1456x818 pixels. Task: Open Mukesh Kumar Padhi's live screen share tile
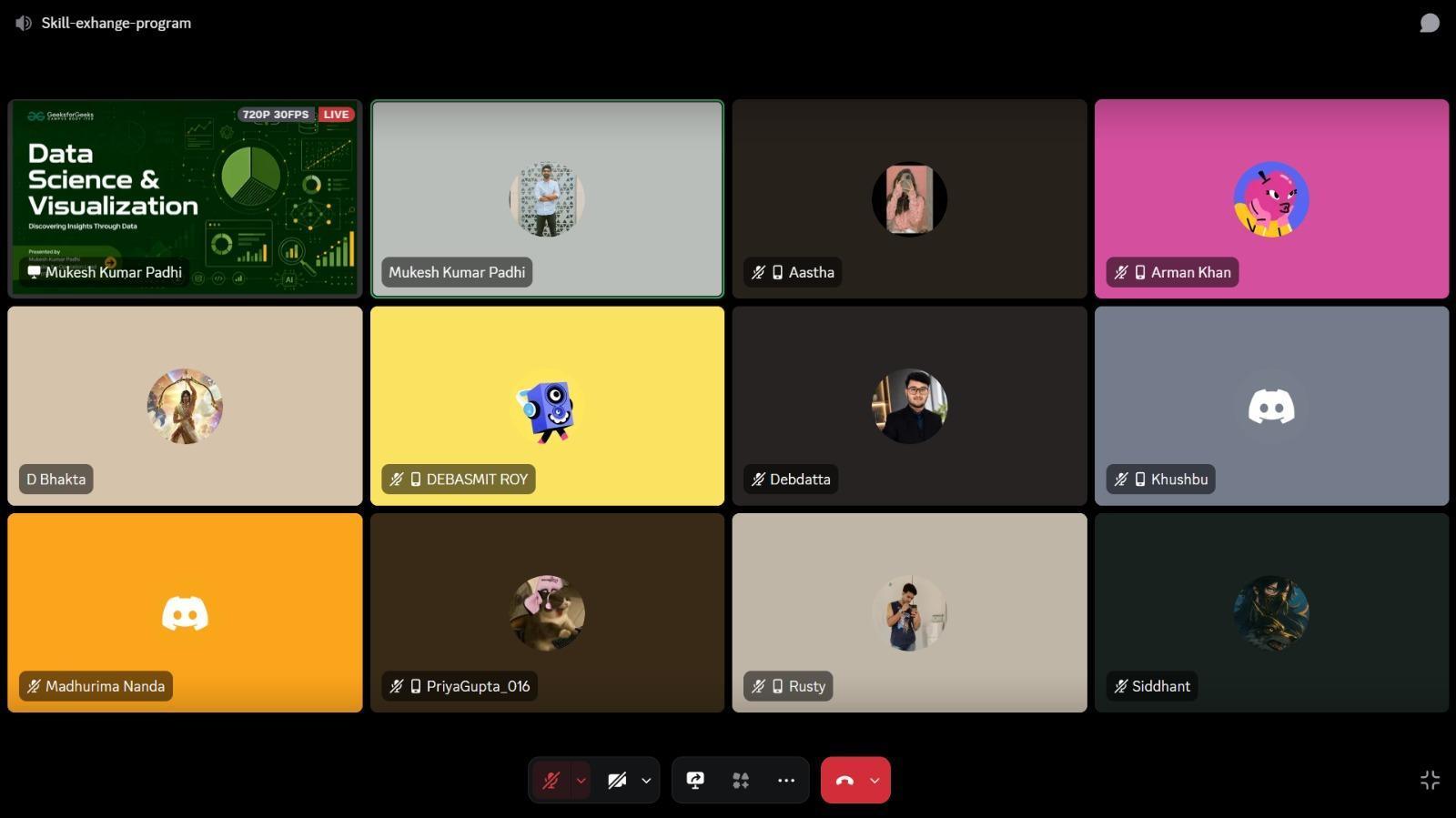pos(185,198)
